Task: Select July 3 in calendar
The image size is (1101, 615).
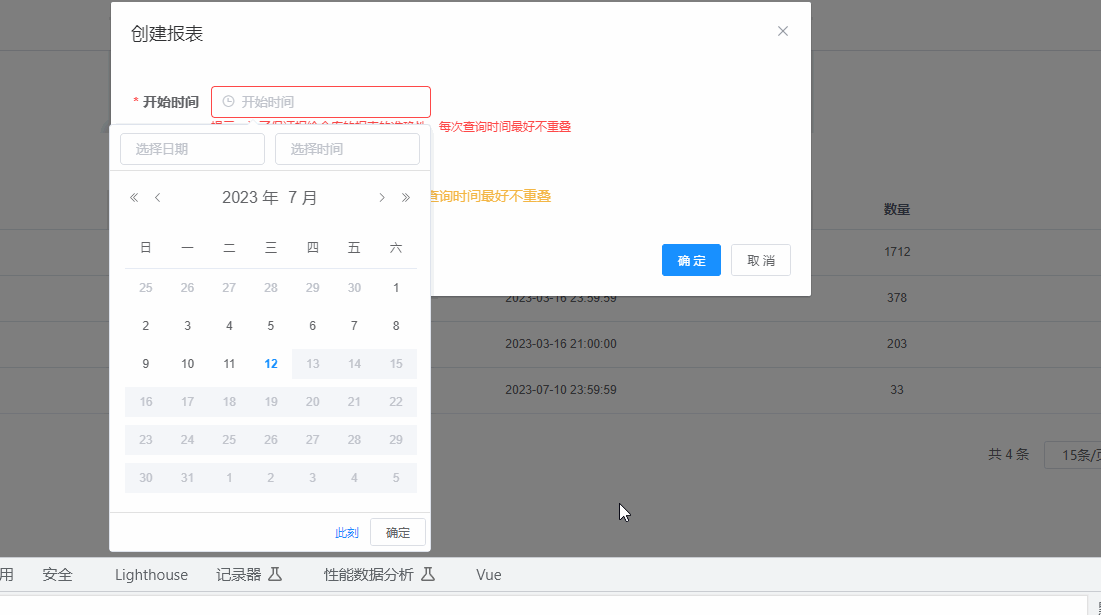Action: pyautogui.click(x=187, y=326)
